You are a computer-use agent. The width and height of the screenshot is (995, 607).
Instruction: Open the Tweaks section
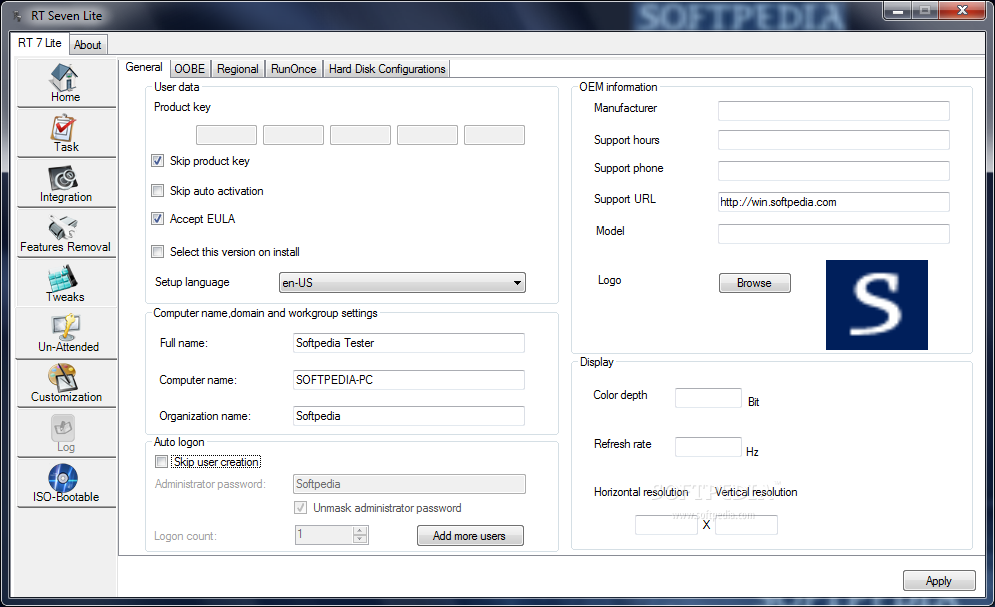tap(66, 284)
